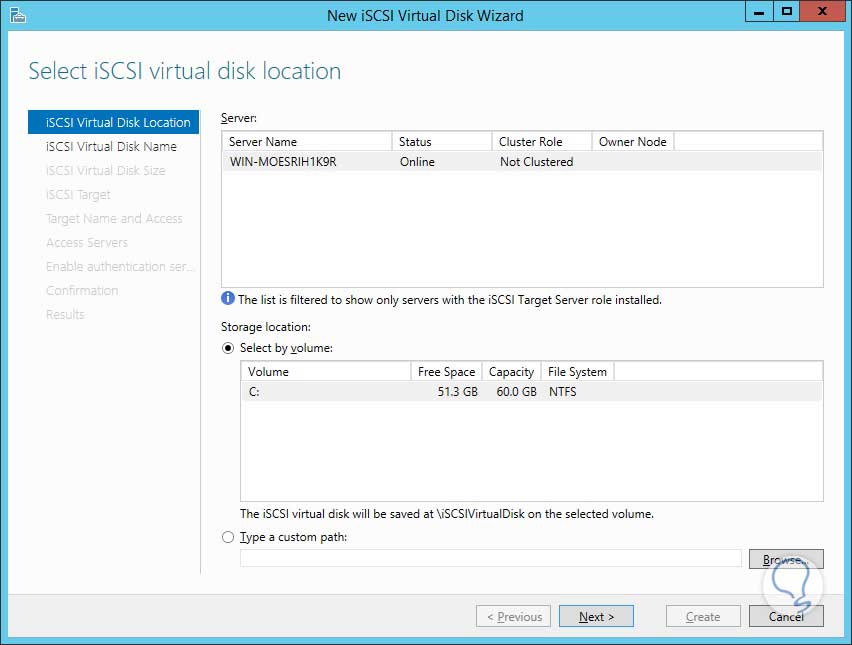The image size is (852, 645).
Task: Maximize the wizard window
Action: (x=788, y=12)
